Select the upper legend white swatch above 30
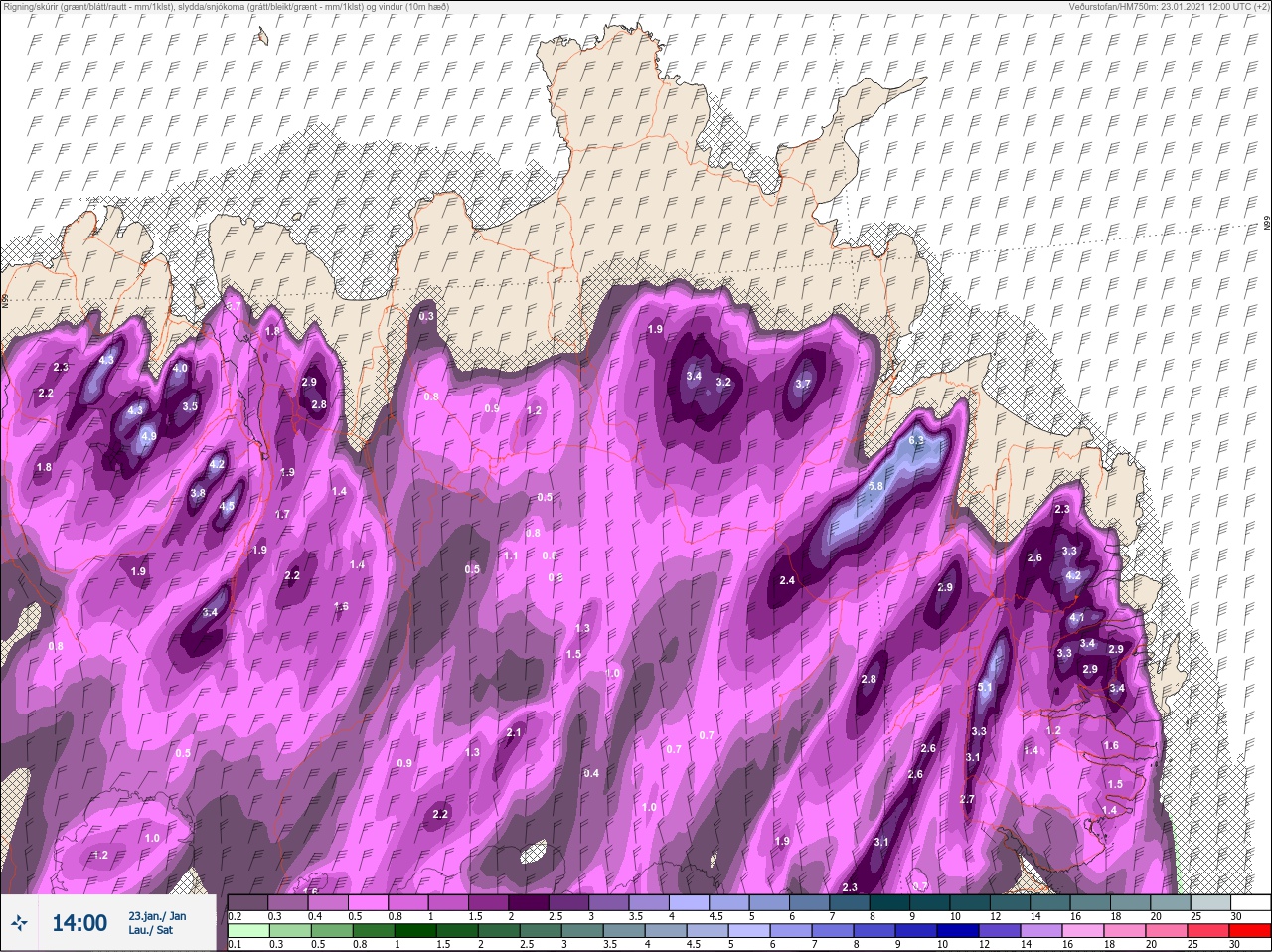Image resolution: width=1272 pixels, height=952 pixels. [x=1252, y=902]
